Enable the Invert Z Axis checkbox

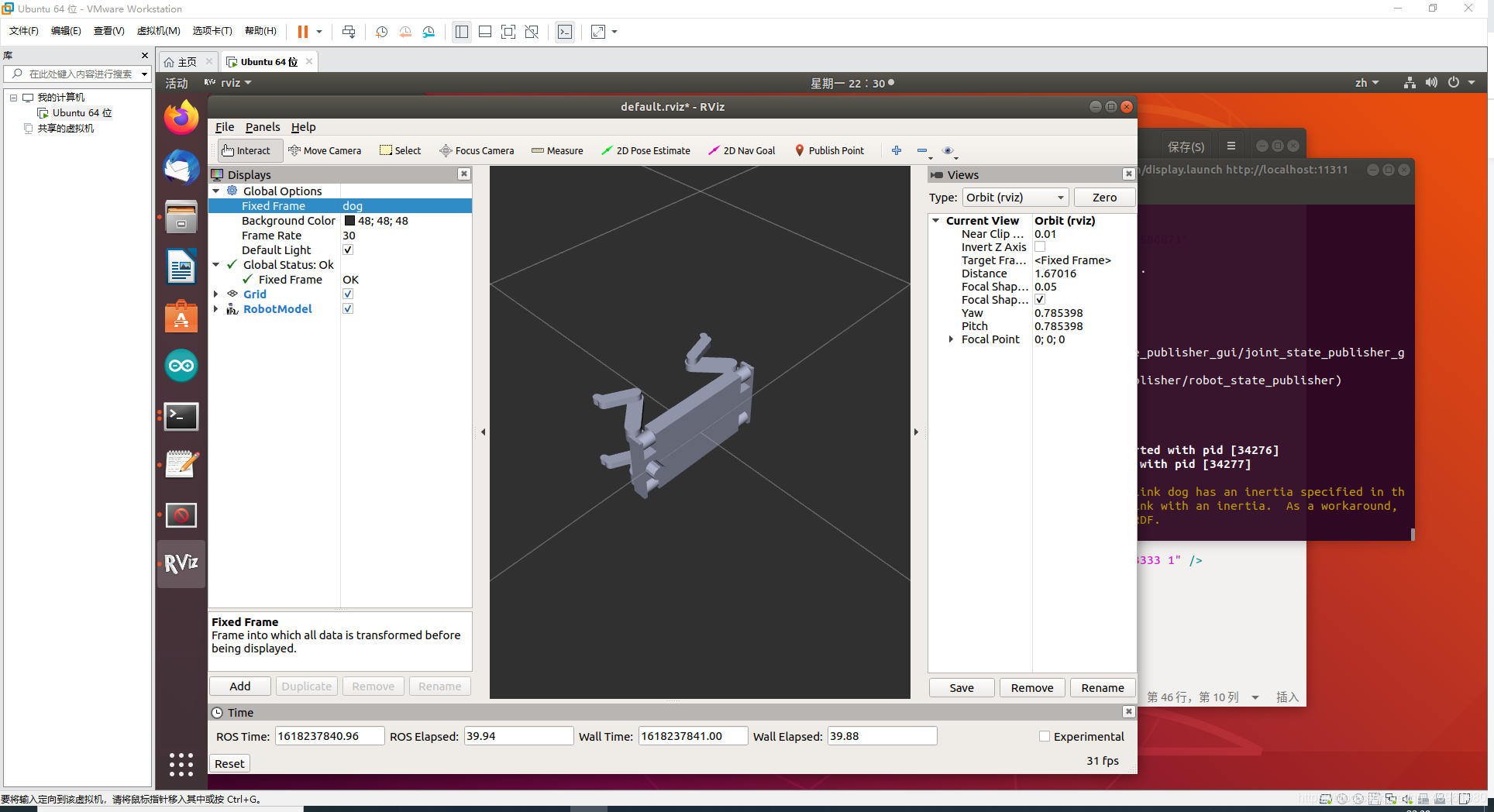point(1040,246)
